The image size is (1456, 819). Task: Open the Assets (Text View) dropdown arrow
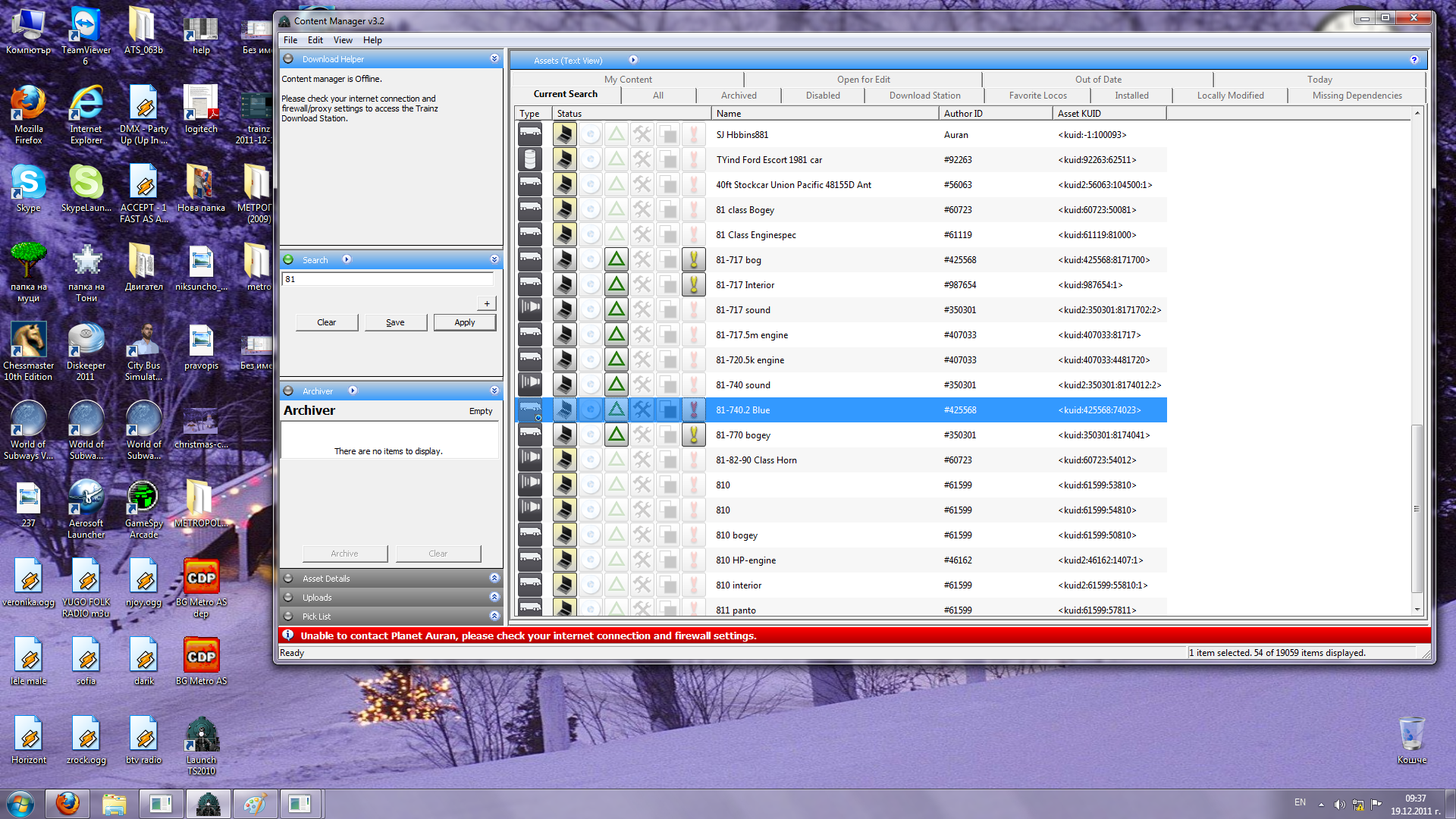[x=633, y=60]
